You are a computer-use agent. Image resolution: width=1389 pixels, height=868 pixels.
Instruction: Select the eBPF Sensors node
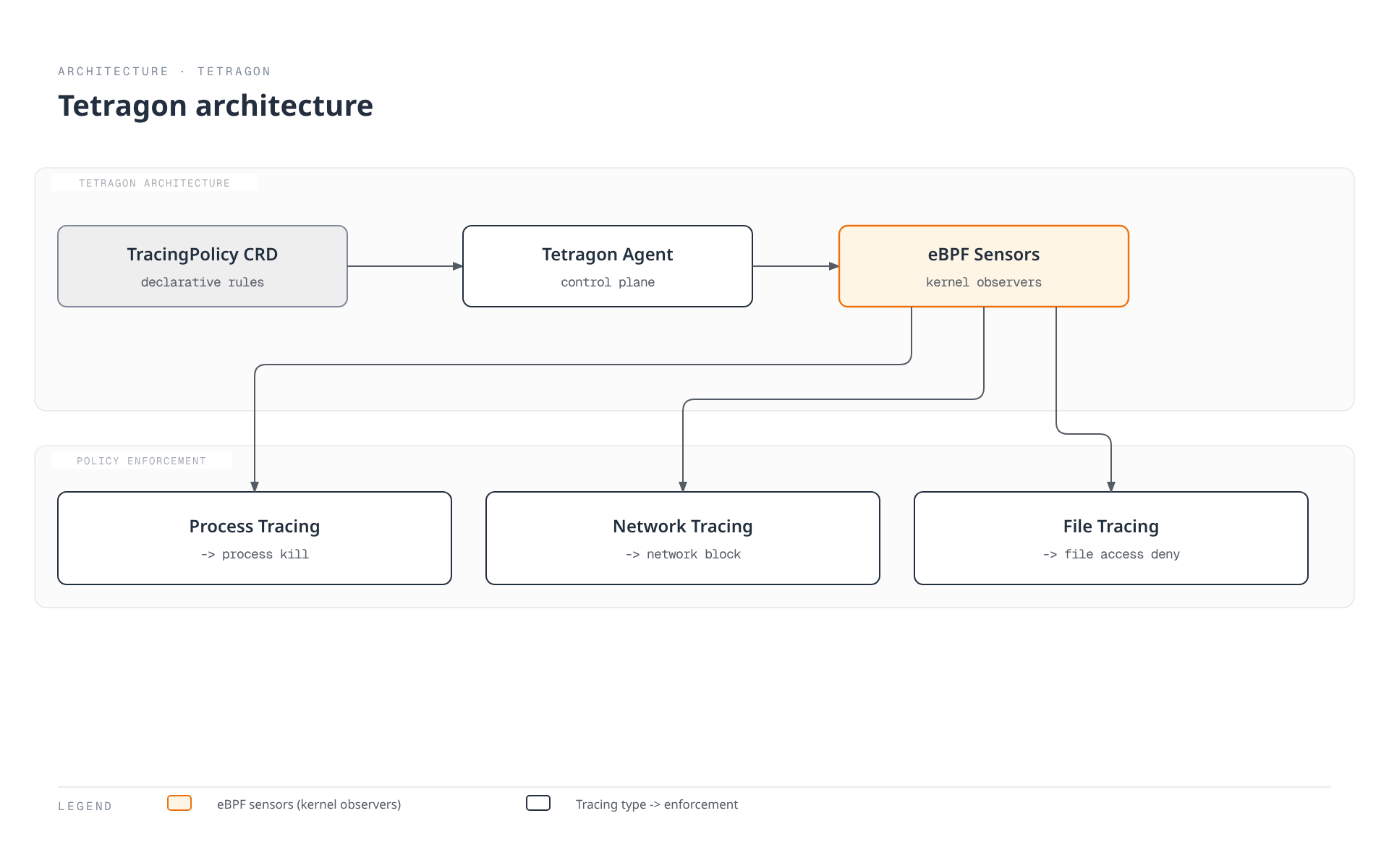[x=984, y=266]
